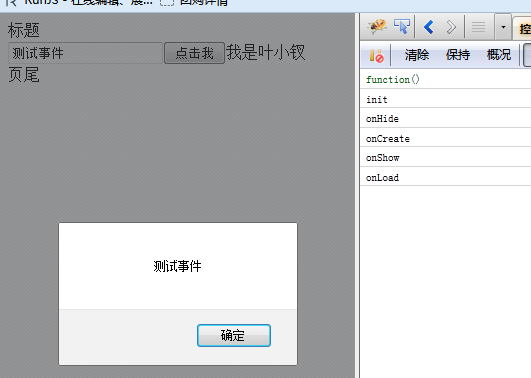
Task: Go back with the blue left arrow
Action: pyautogui.click(x=429, y=27)
